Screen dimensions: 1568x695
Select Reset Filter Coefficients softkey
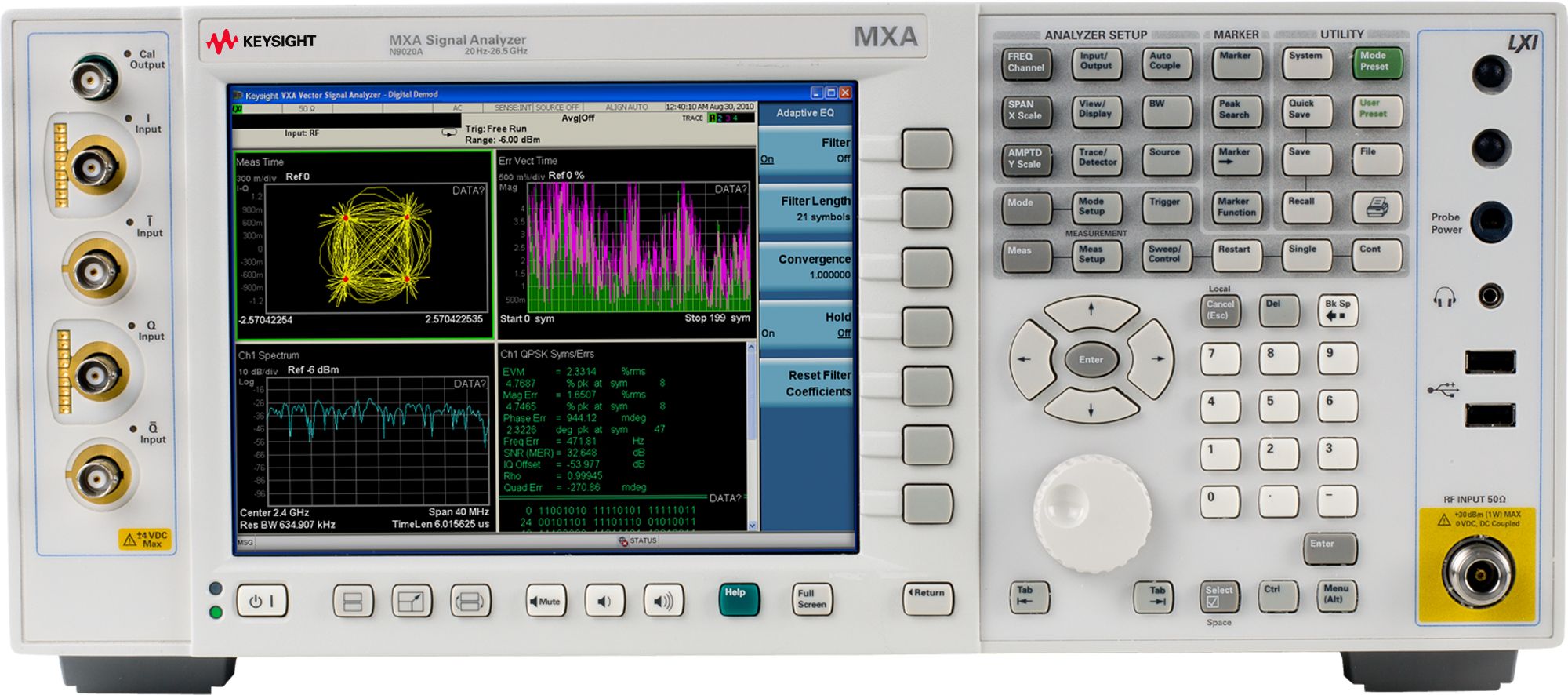805,384
